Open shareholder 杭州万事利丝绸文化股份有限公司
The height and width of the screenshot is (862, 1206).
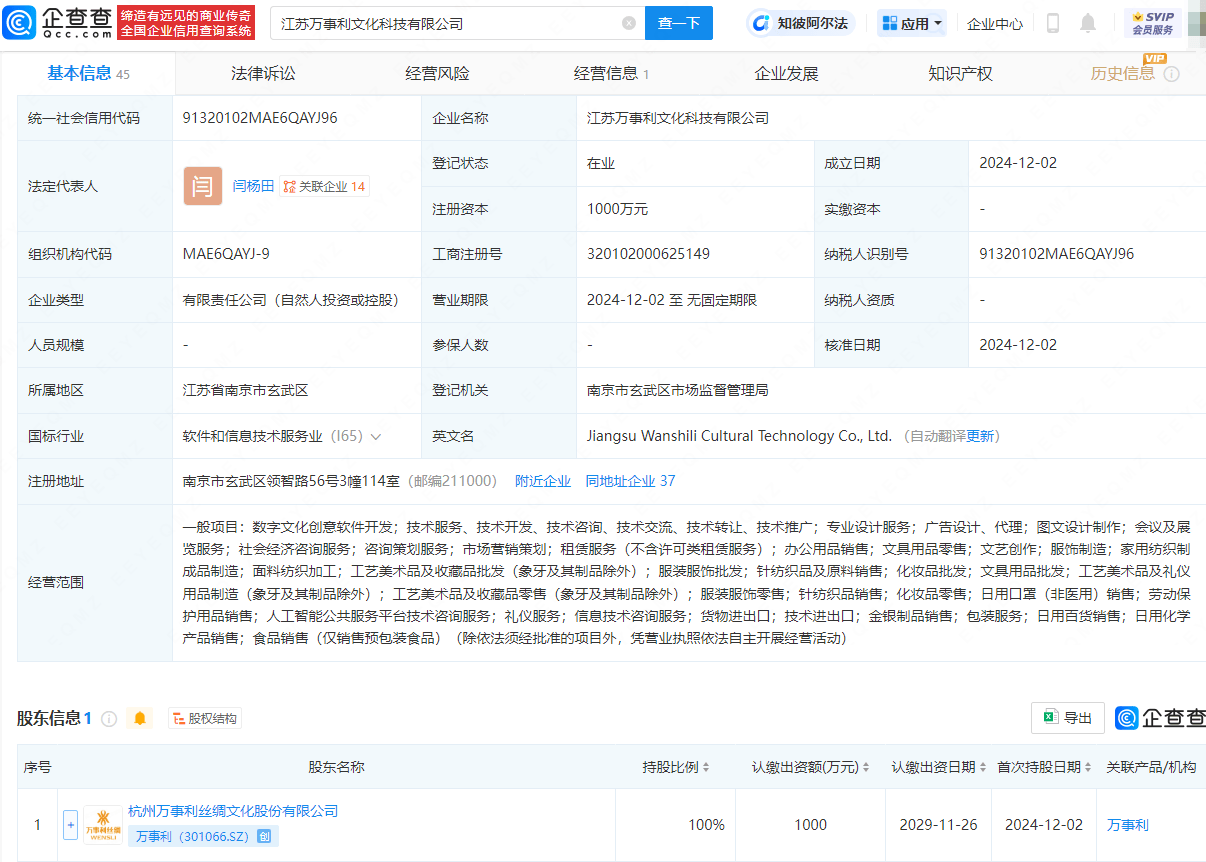click(233, 811)
